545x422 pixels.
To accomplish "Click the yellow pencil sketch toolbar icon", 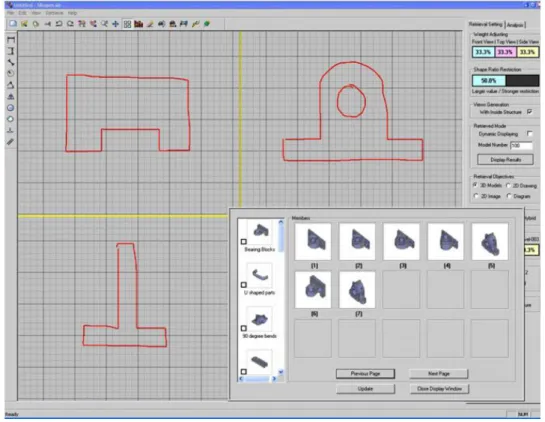I will pos(150,24).
